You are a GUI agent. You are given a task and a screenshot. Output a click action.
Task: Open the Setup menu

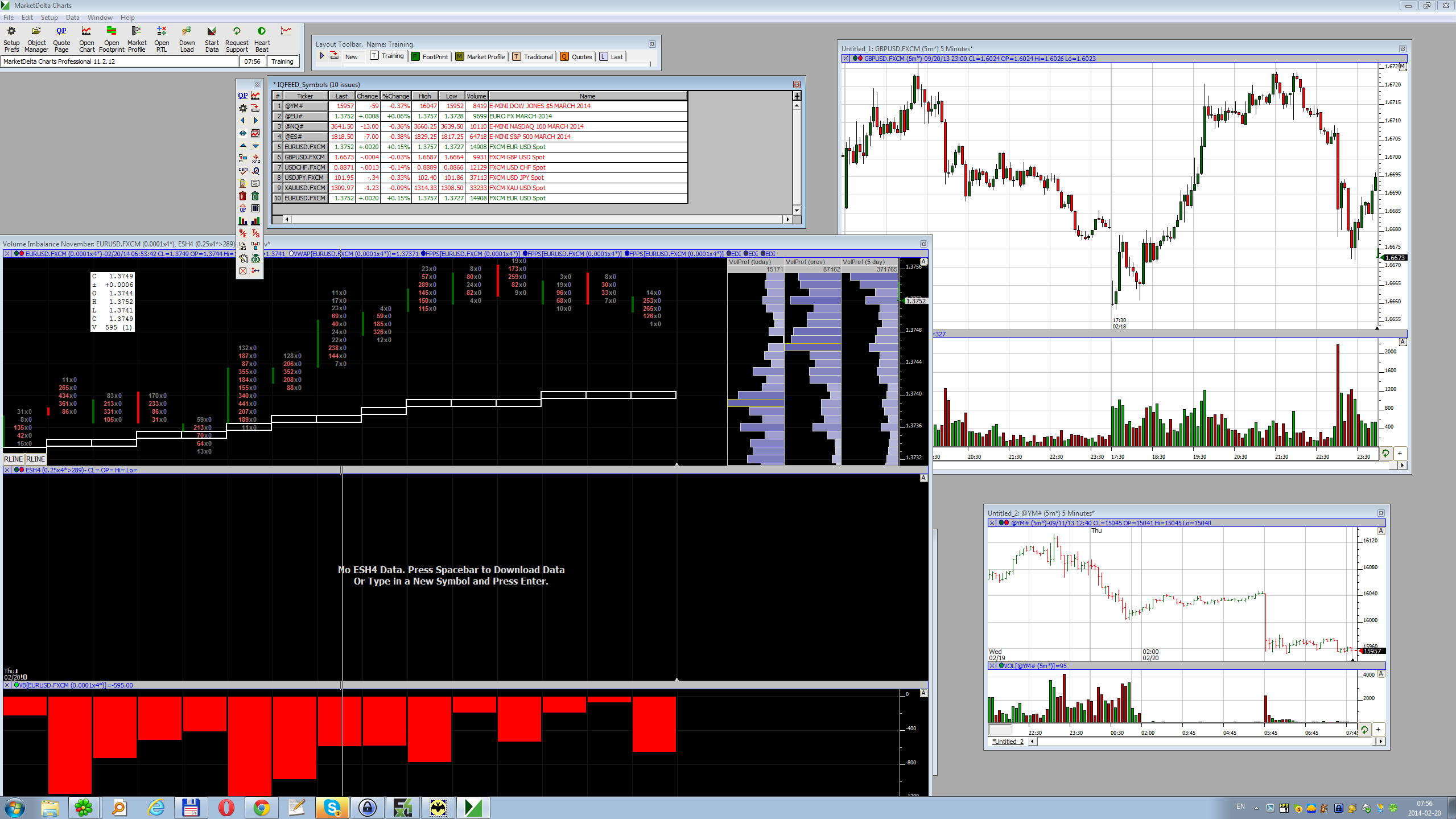point(49,18)
